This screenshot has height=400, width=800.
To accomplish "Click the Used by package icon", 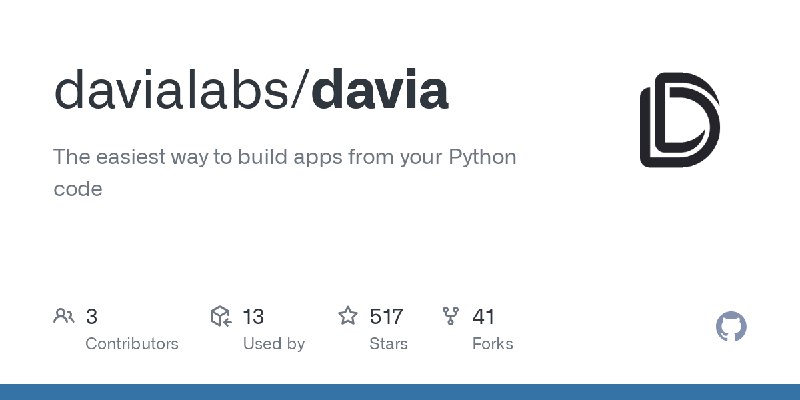I will pyautogui.click(x=221, y=316).
